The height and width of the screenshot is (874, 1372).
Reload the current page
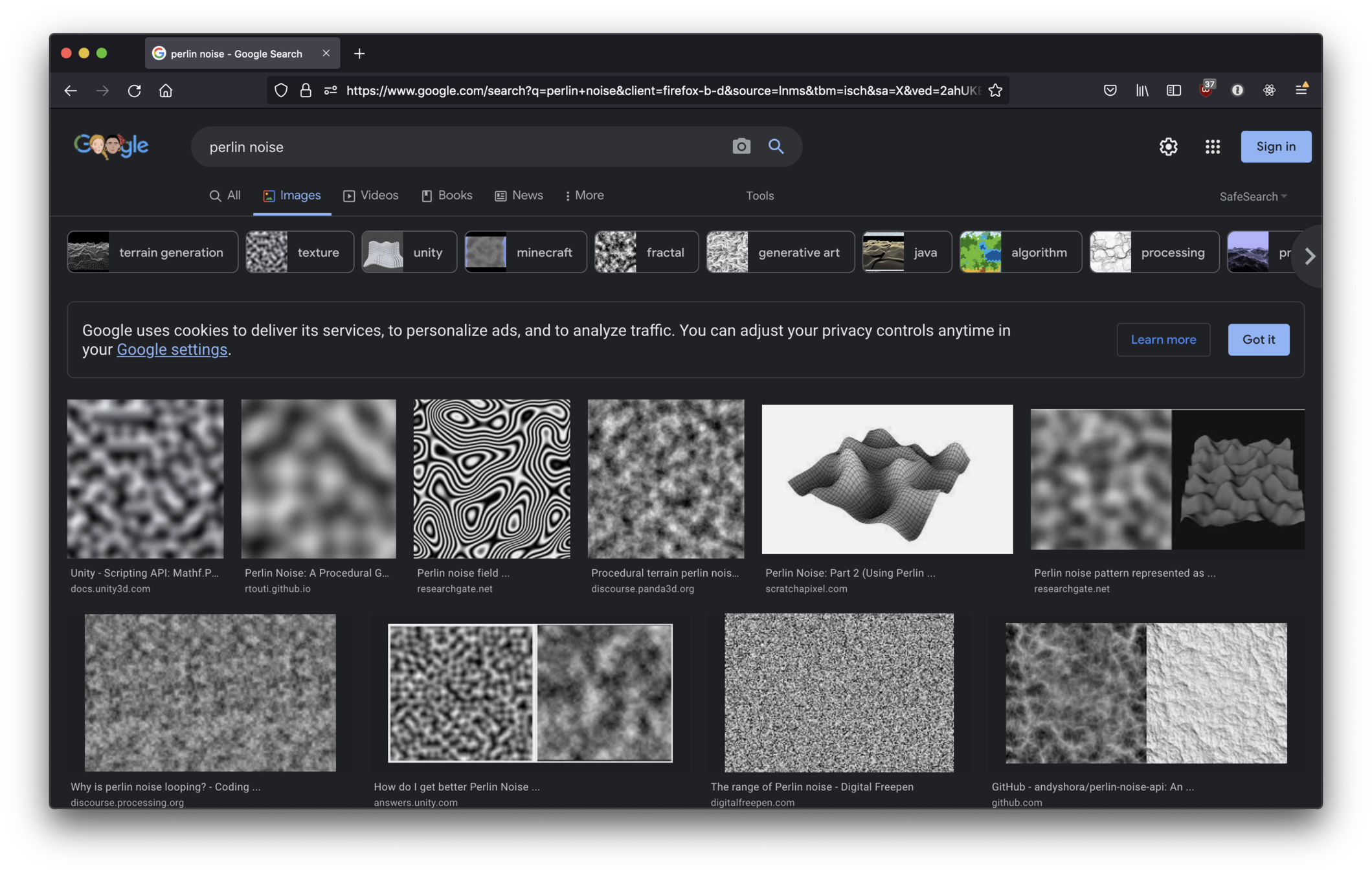(134, 91)
